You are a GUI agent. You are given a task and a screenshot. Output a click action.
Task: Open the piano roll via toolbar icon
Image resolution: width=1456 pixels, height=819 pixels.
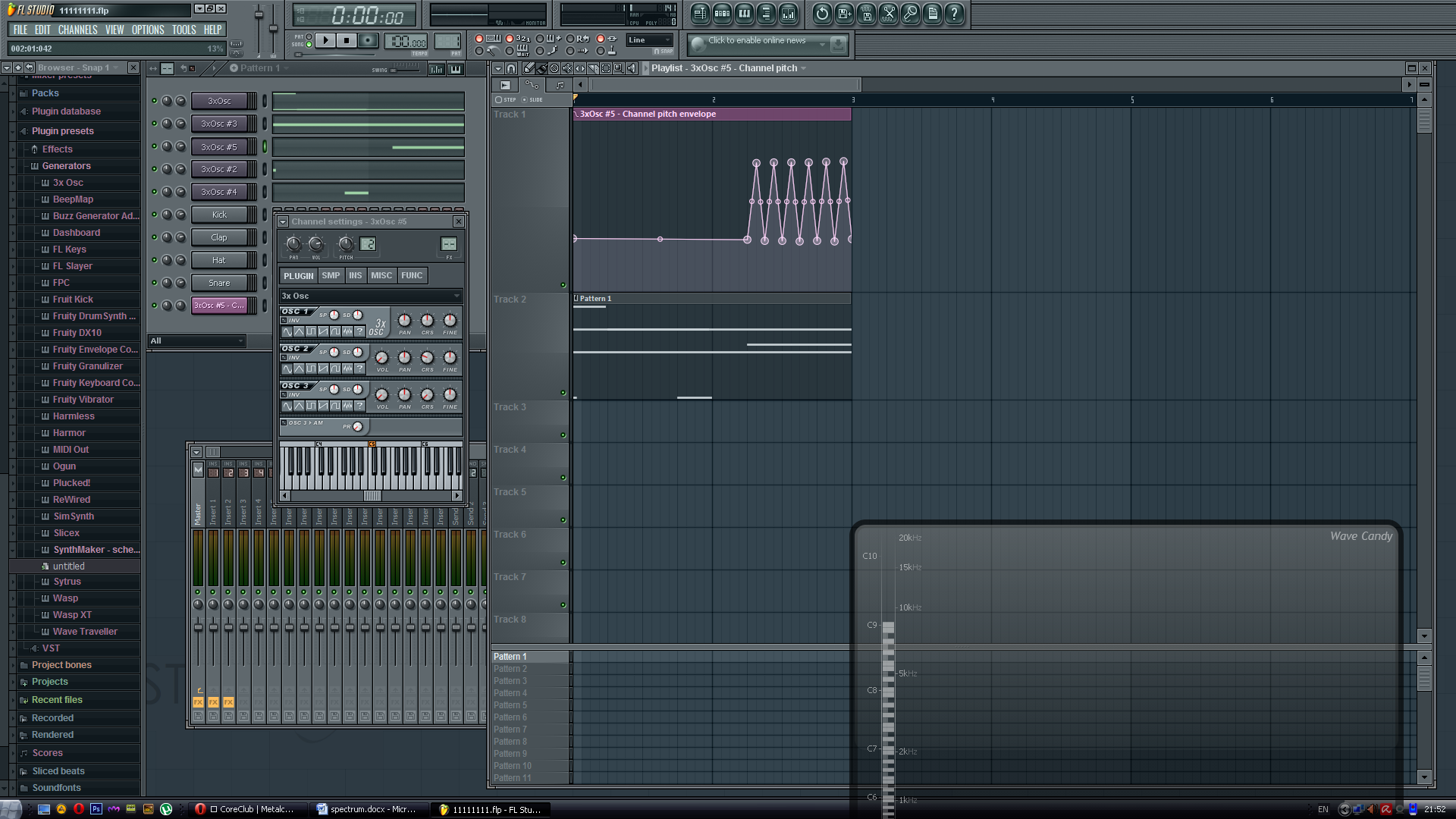(x=744, y=13)
